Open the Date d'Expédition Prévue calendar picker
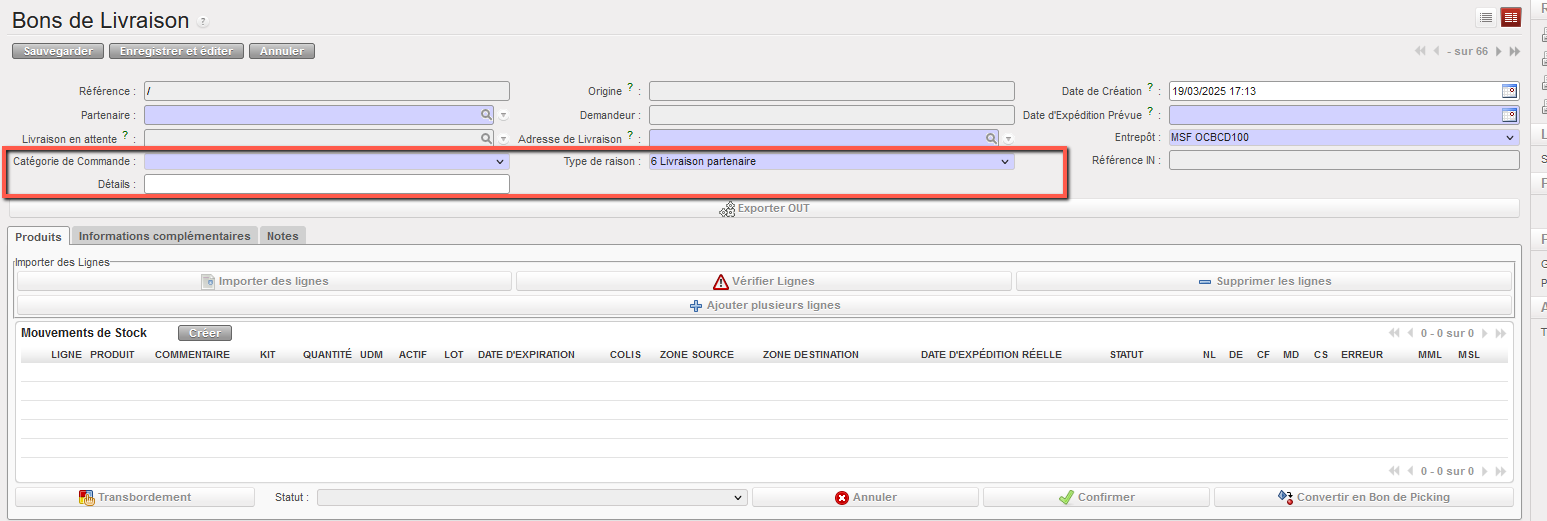The height and width of the screenshot is (521, 1547). pos(1509,115)
